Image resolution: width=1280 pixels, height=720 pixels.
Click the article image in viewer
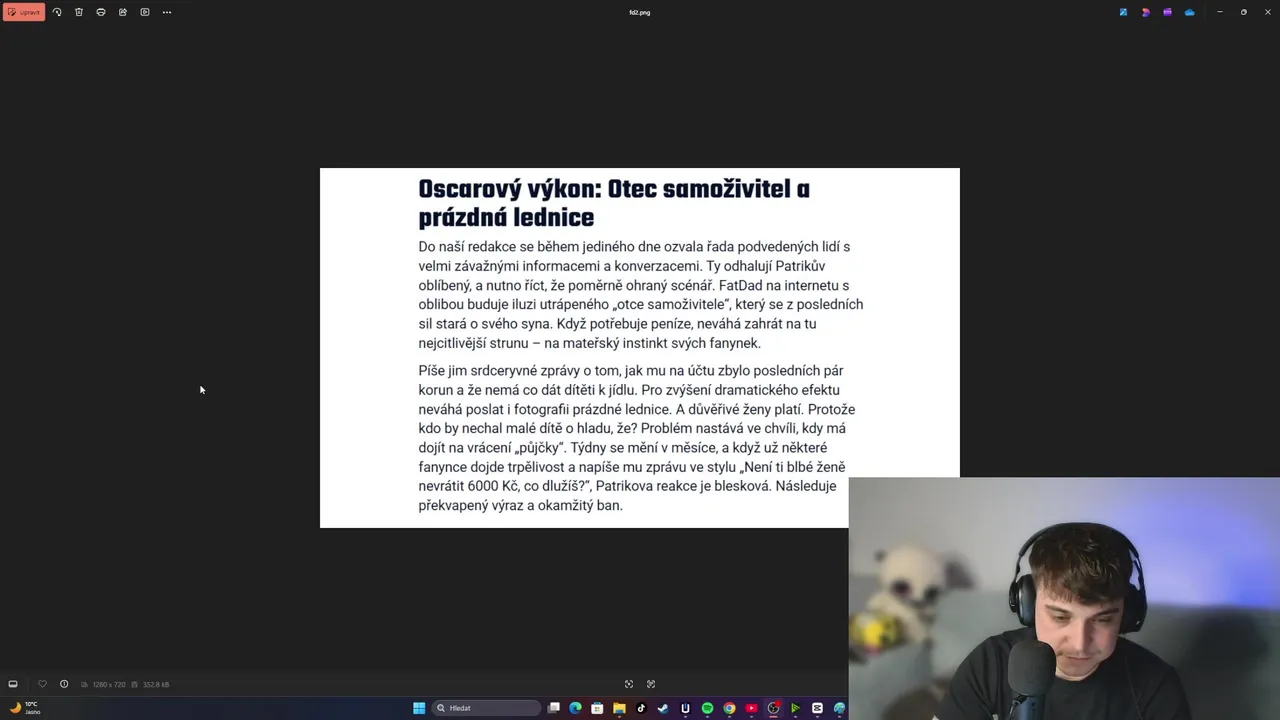[640, 347]
